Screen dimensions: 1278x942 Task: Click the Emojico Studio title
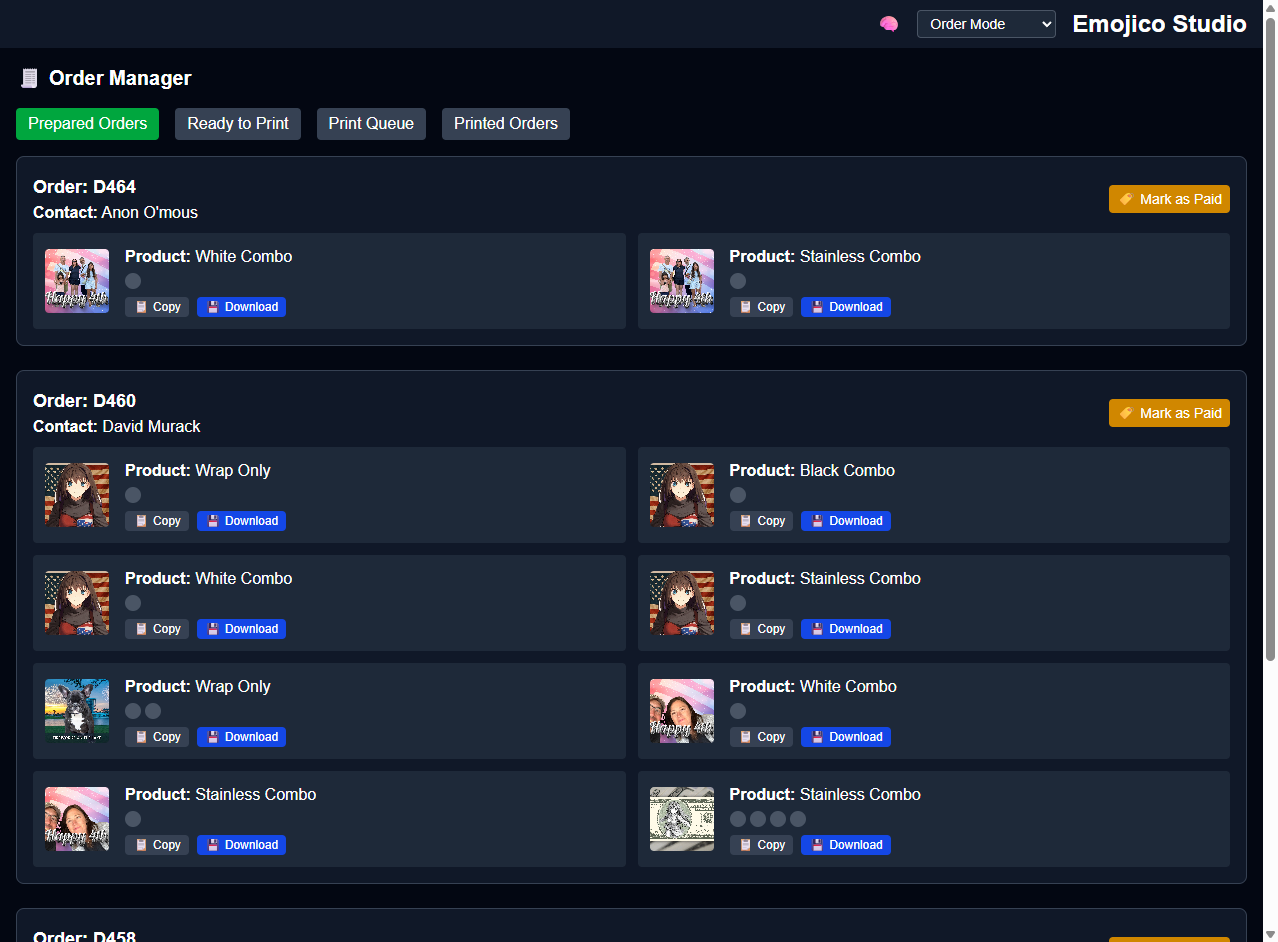coord(1159,24)
